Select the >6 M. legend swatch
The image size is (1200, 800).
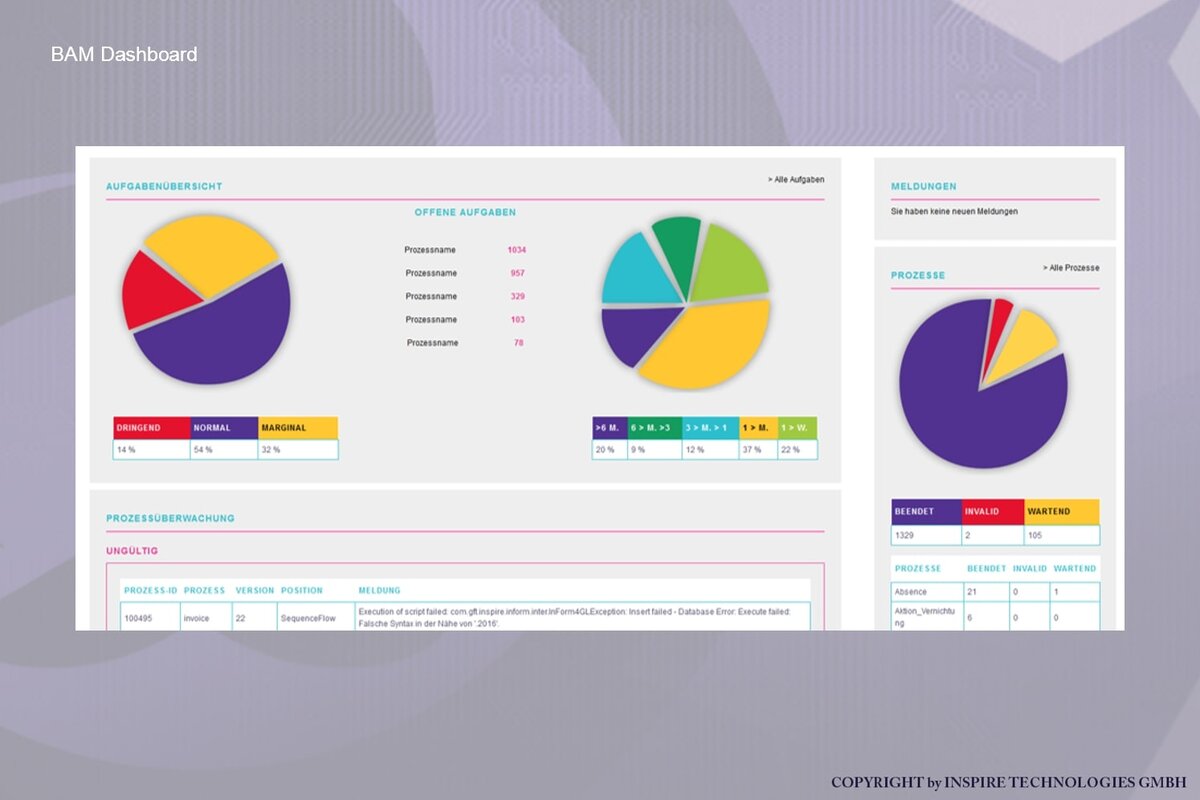coord(609,428)
